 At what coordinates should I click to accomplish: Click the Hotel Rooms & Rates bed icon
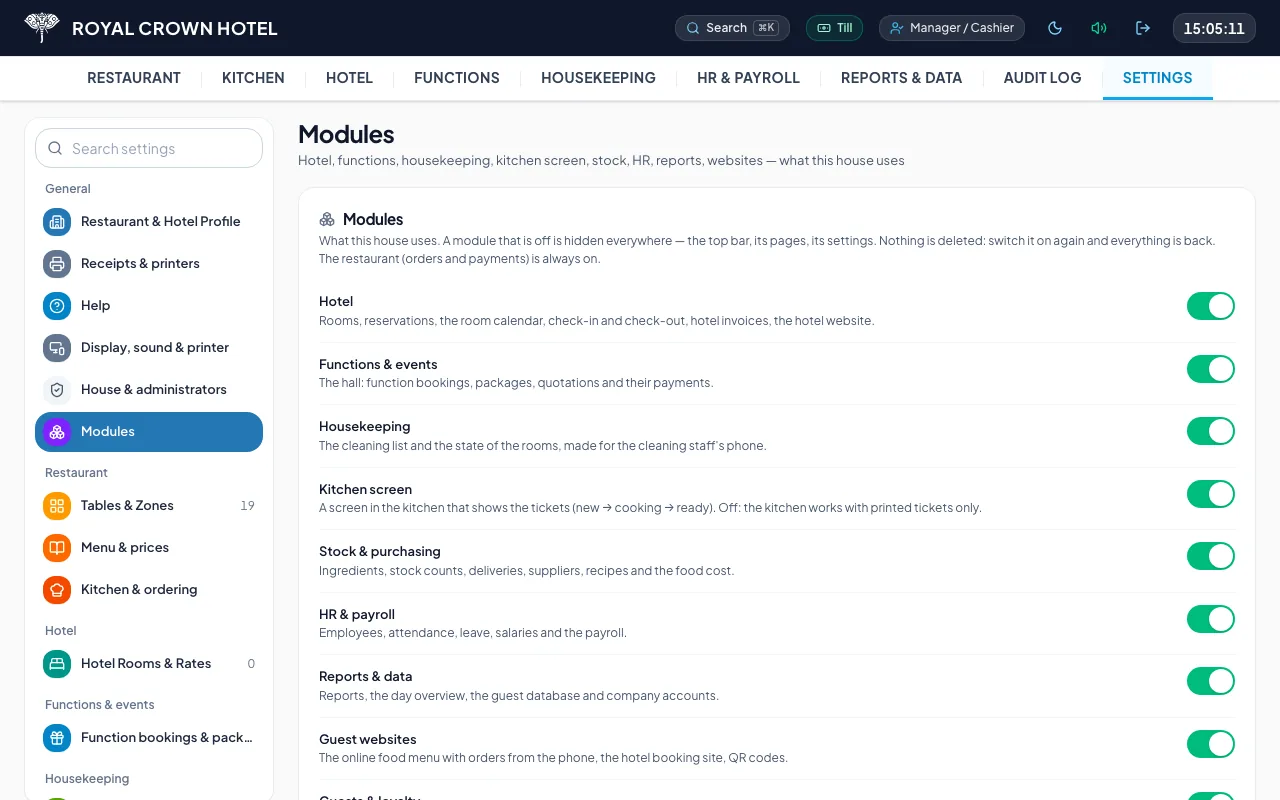[x=57, y=664]
